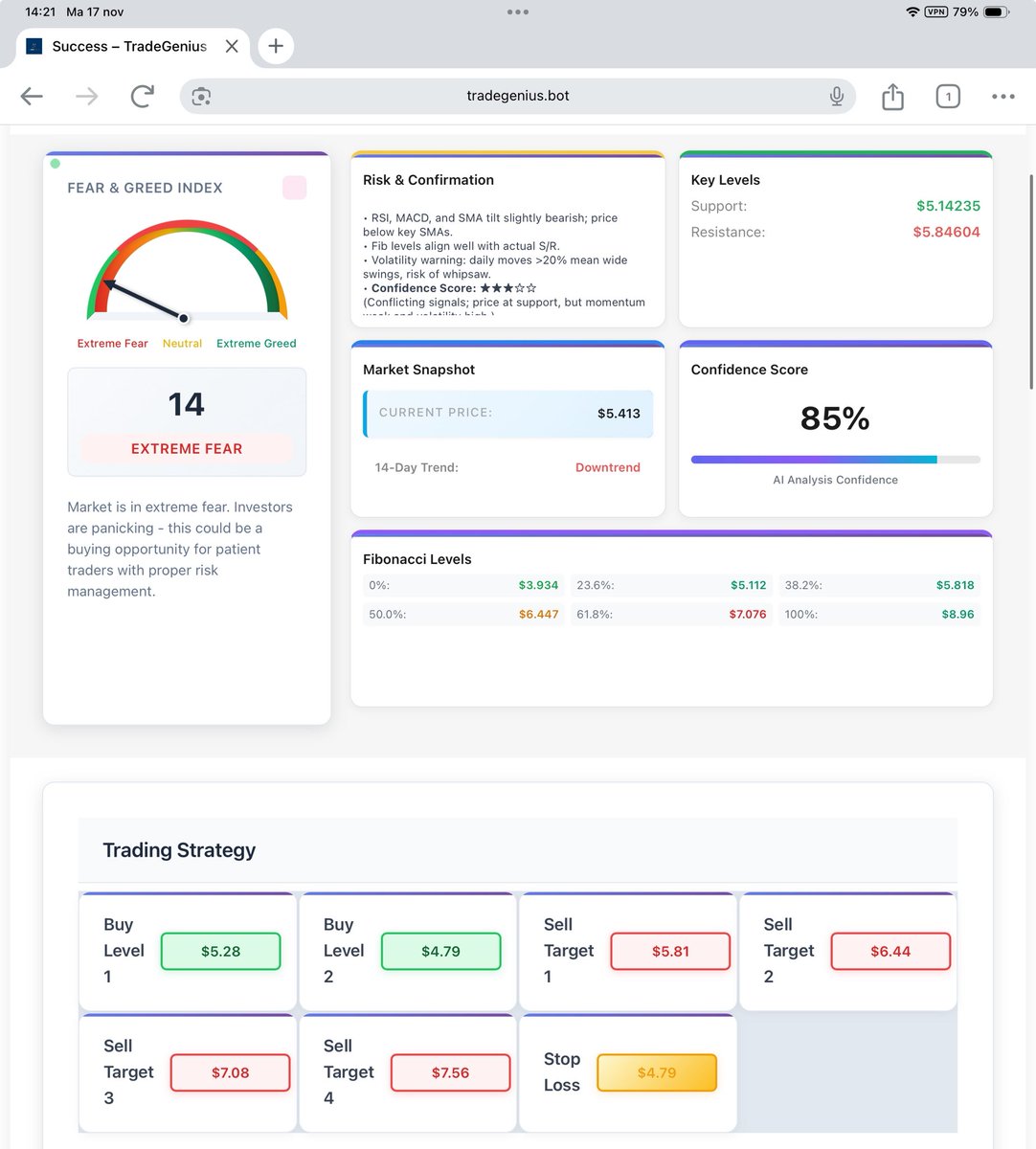Tap the microphone icon in the address bar

[837, 96]
